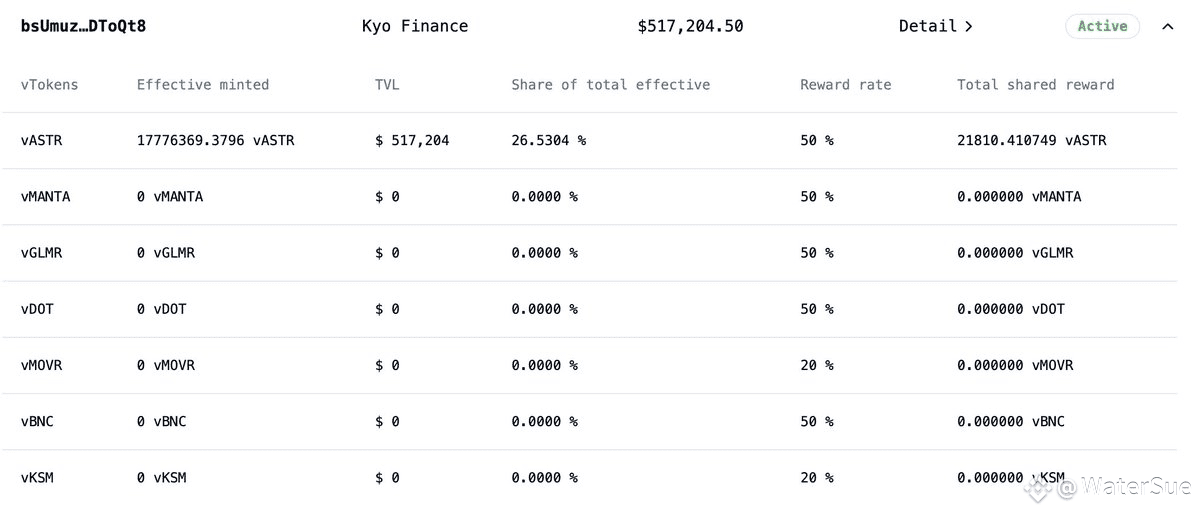Viewport: 1200px width, 514px height.
Task: Collapse the Kyo Finance row with chevron
Action: (1167, 27)
